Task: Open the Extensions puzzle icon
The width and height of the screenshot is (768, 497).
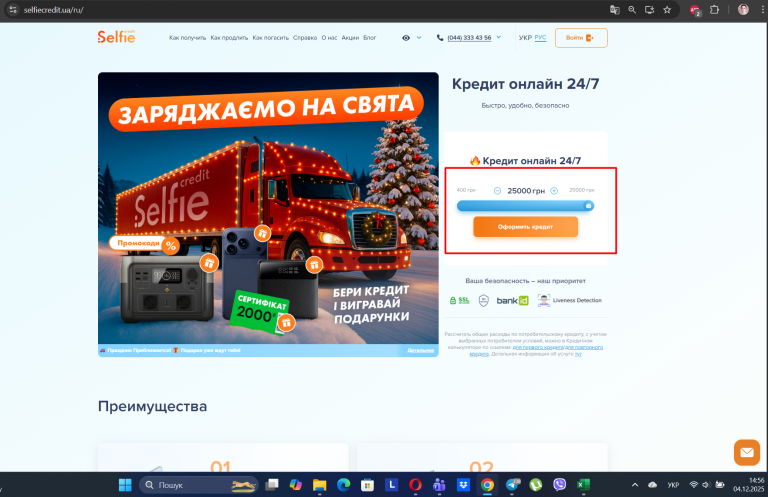Action: pos(715,10)
